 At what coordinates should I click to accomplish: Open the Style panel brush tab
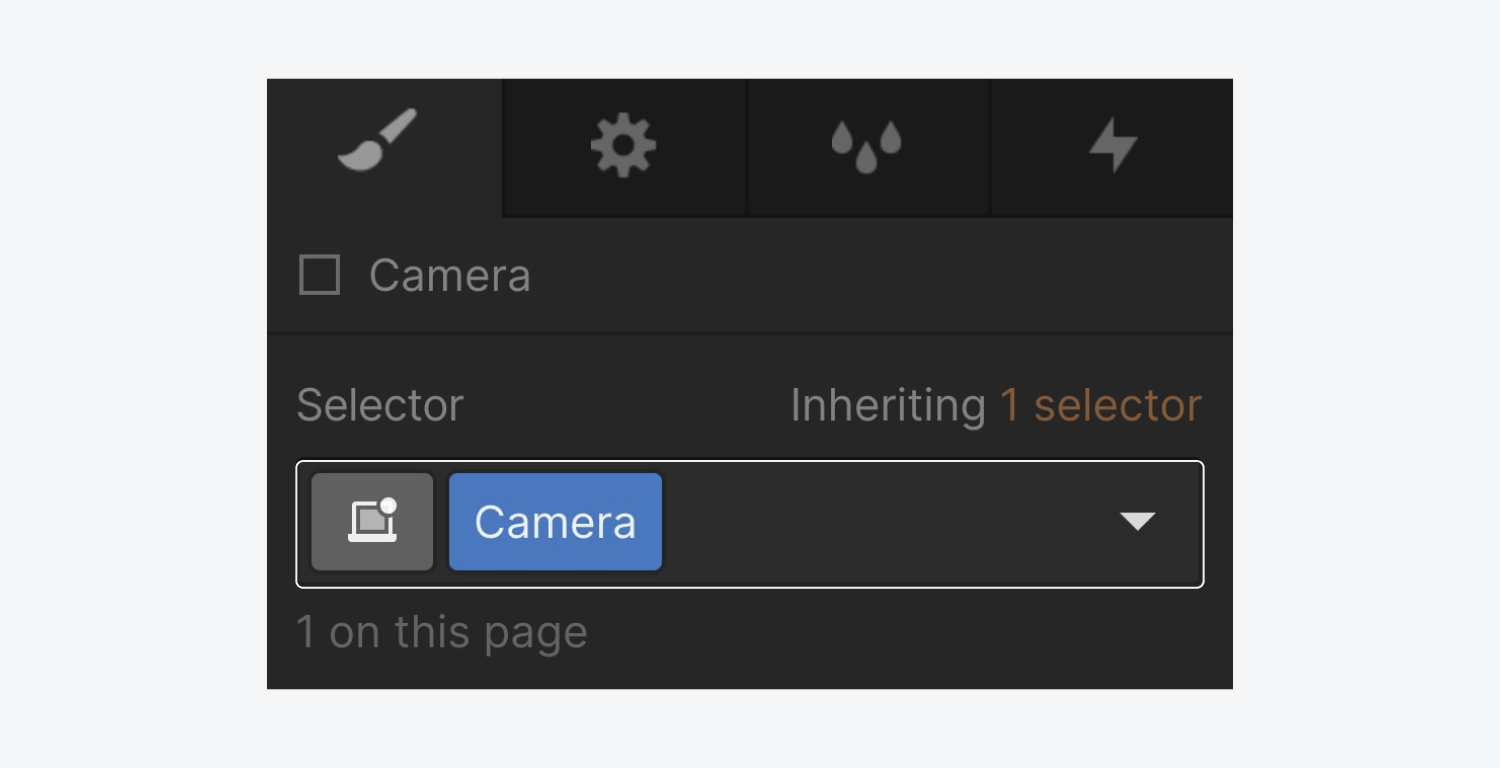[377, 143]
